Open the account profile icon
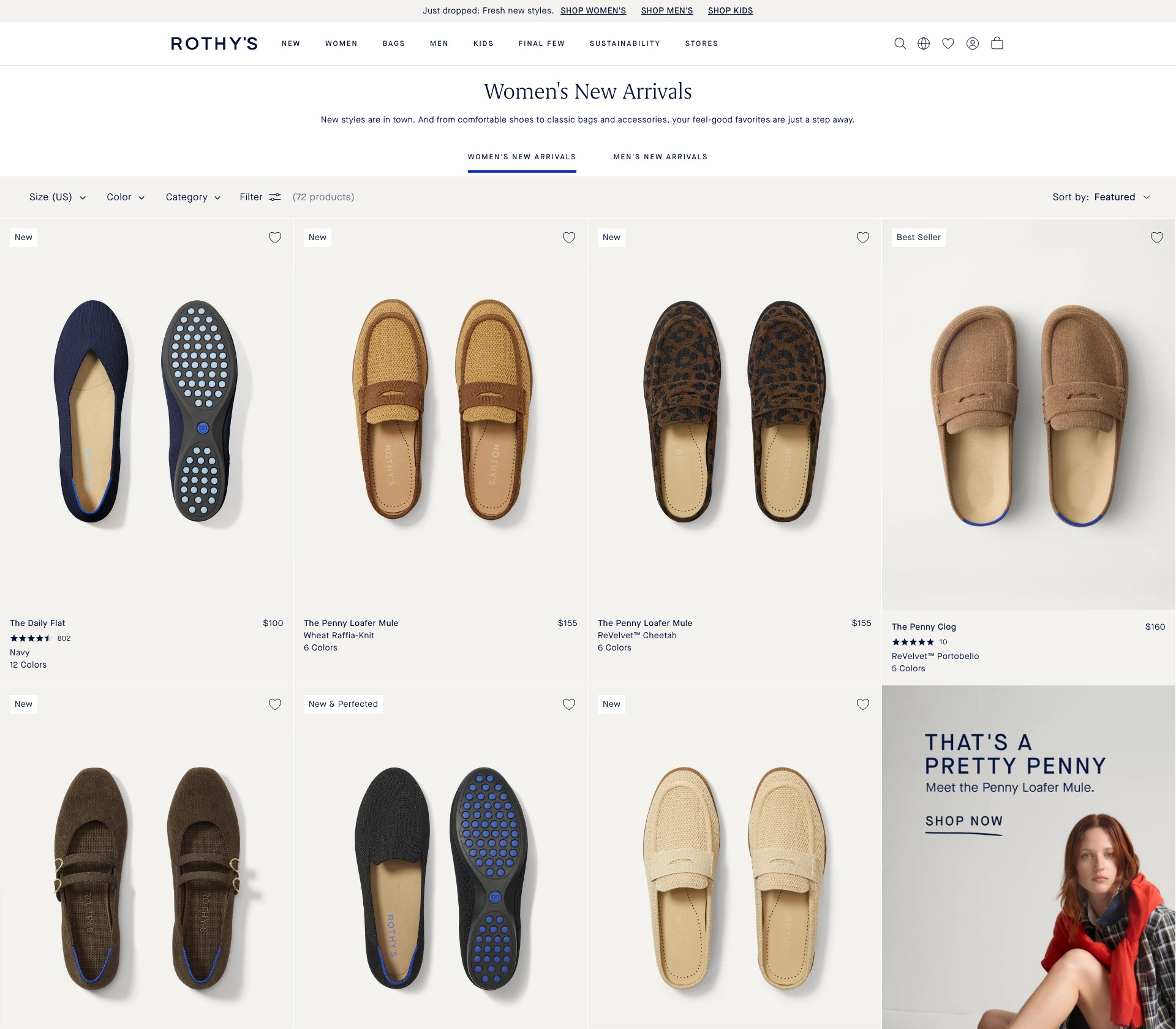 click(973, 43)
